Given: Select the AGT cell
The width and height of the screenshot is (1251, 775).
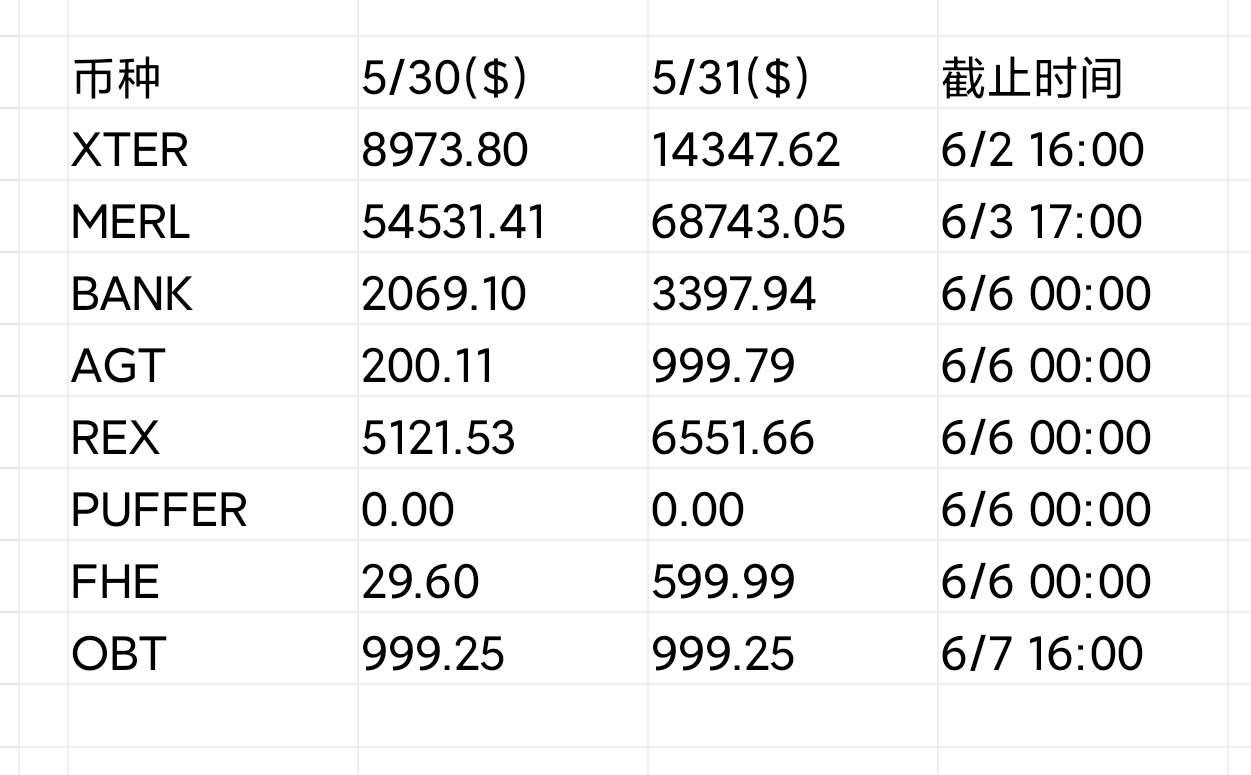Looking at the screenshot, I should [x=213, y=361].
